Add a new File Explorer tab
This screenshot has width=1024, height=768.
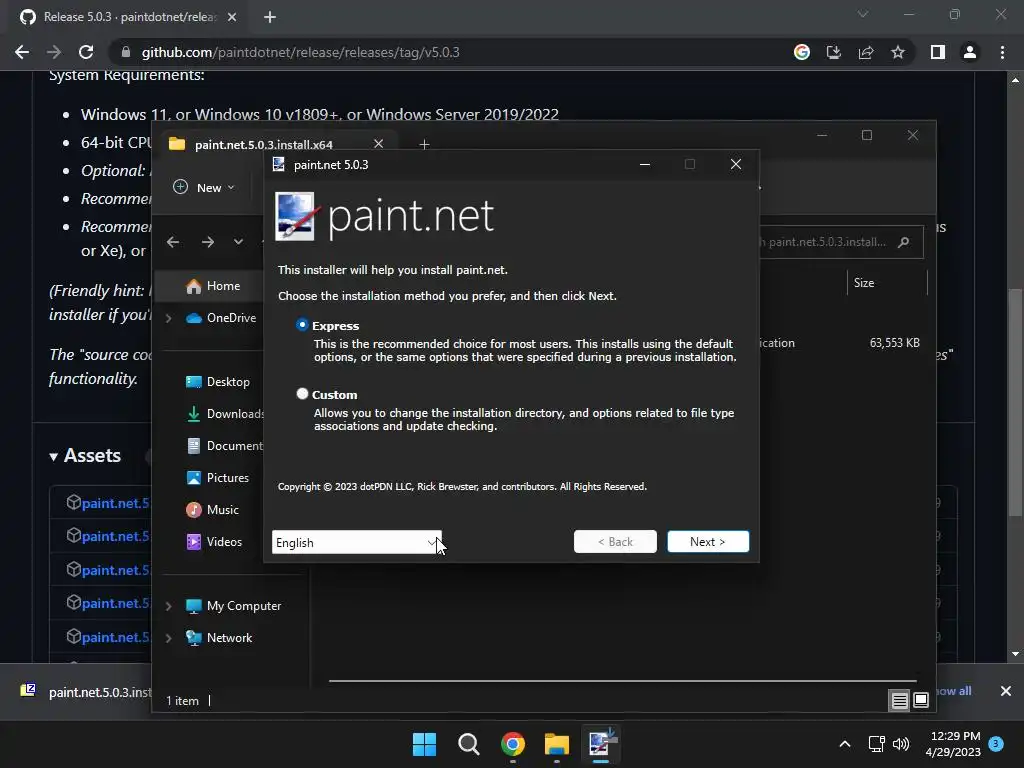(424, 144)
